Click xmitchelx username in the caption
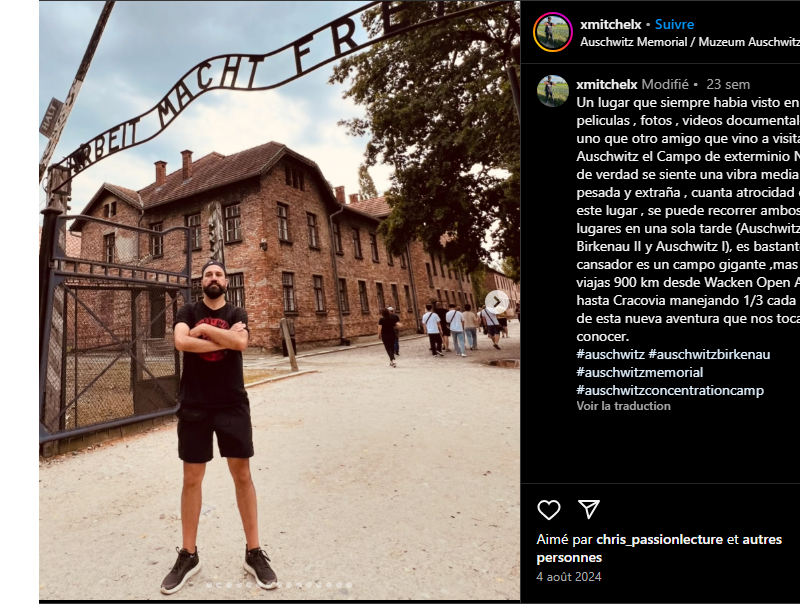Viewport: 800px width, 604px height. point(607,84)
